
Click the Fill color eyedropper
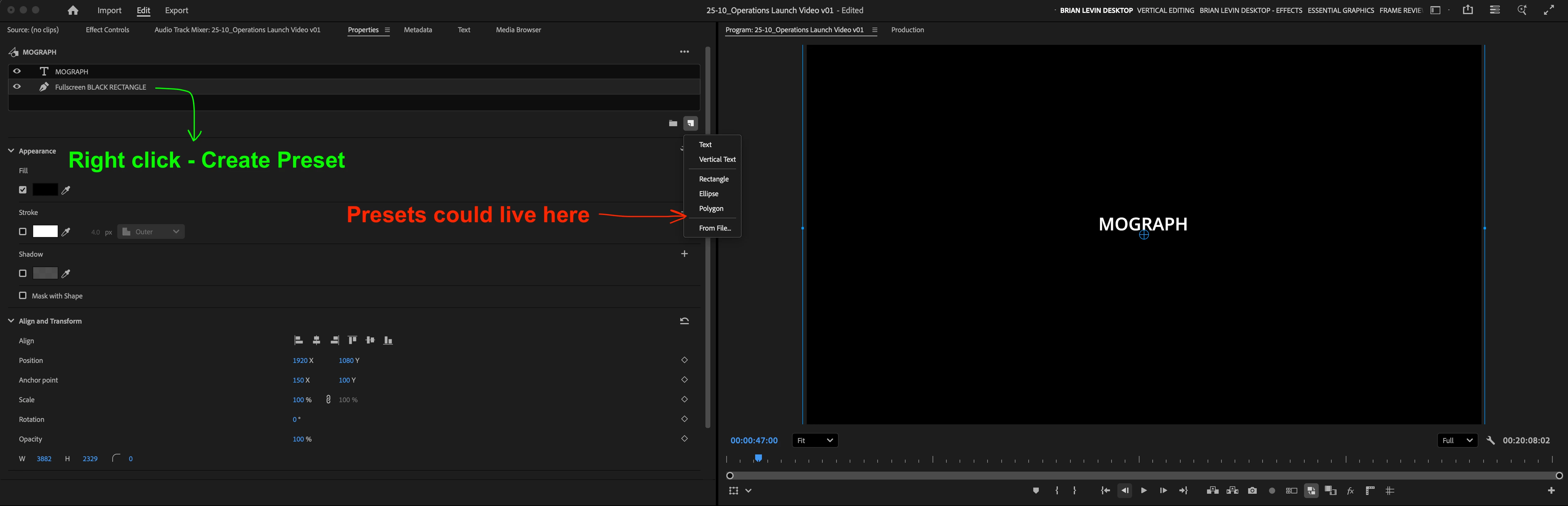click(66, 190)
